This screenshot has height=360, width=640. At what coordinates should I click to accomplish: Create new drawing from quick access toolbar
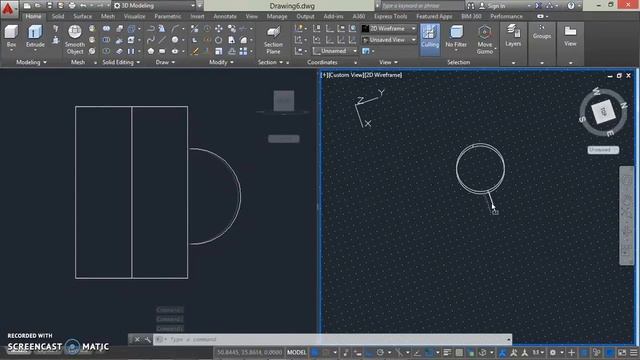27,5
